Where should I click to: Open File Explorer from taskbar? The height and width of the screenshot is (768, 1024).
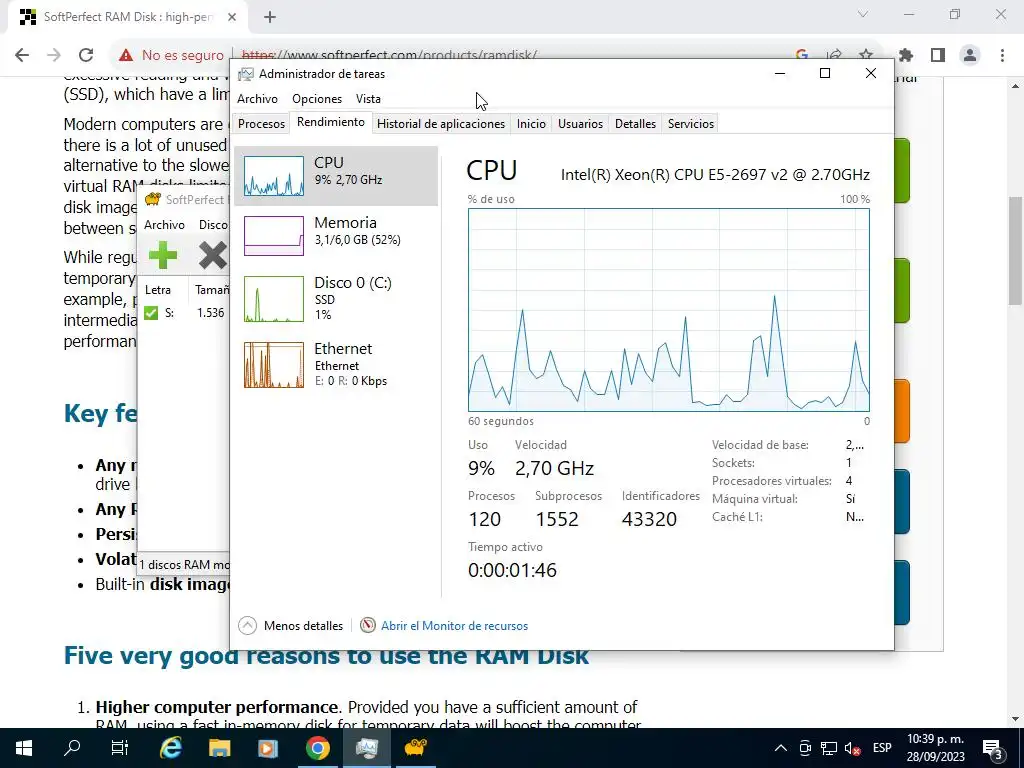point(219,748)
